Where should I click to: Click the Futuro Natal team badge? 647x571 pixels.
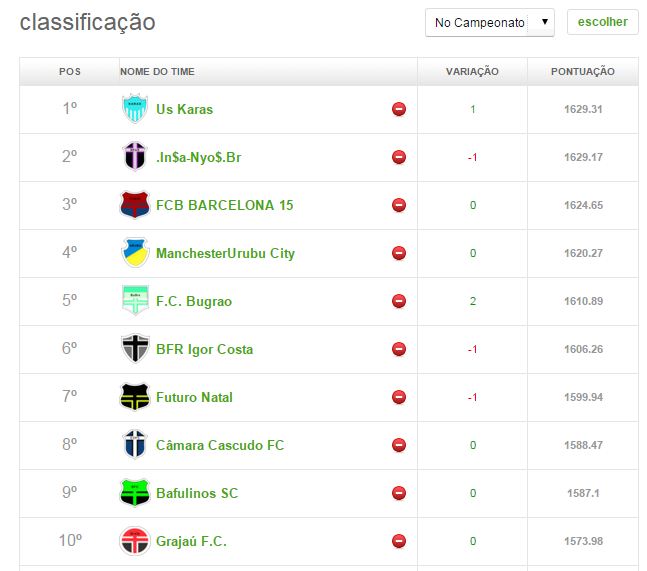pos(134,397)
